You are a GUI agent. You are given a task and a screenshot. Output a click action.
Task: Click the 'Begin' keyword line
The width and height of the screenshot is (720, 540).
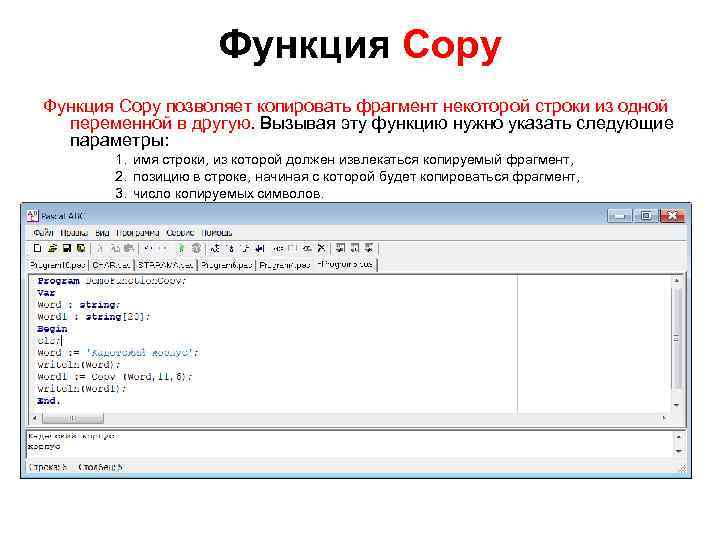tap(52, 329)
